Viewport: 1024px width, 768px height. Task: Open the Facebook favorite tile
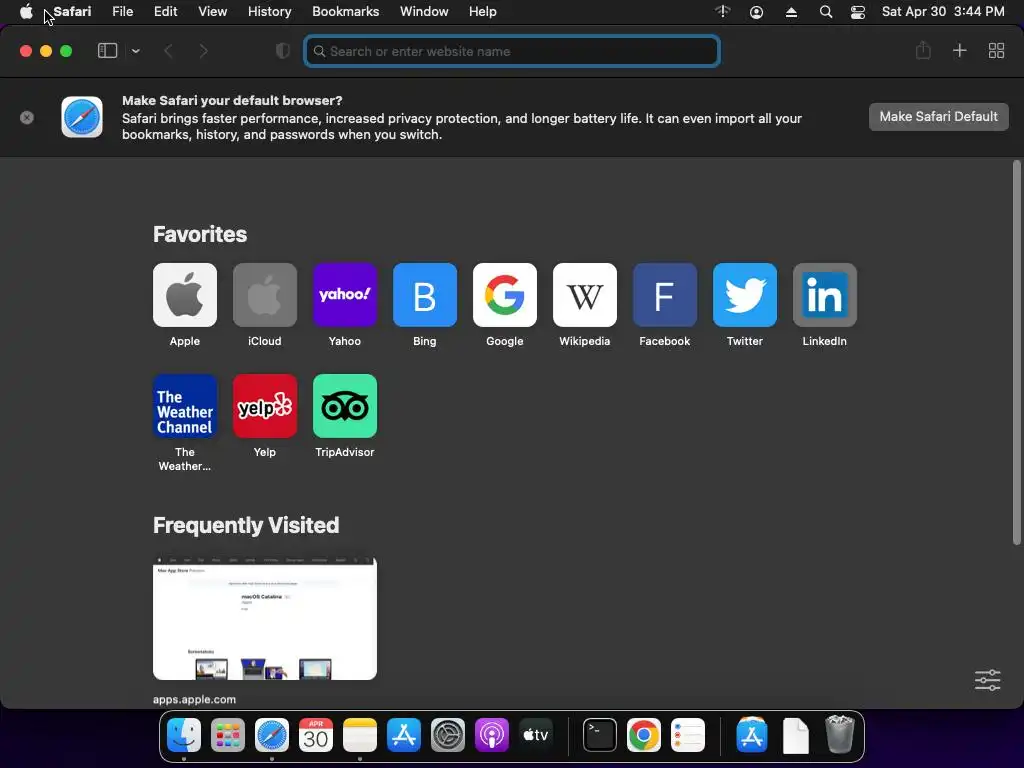[665, 295]
